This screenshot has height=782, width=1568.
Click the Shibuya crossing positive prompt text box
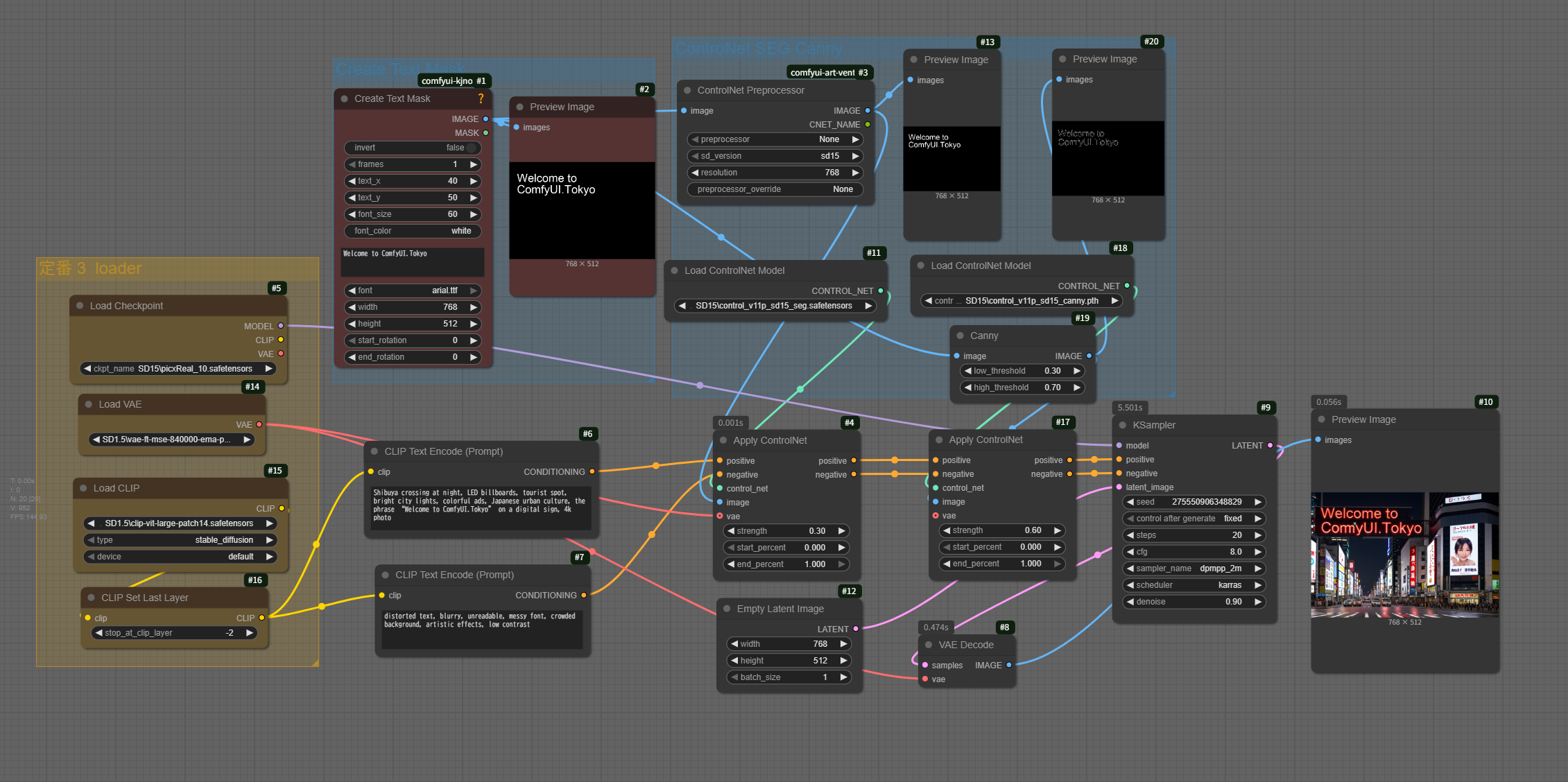[x=480, y=505]
